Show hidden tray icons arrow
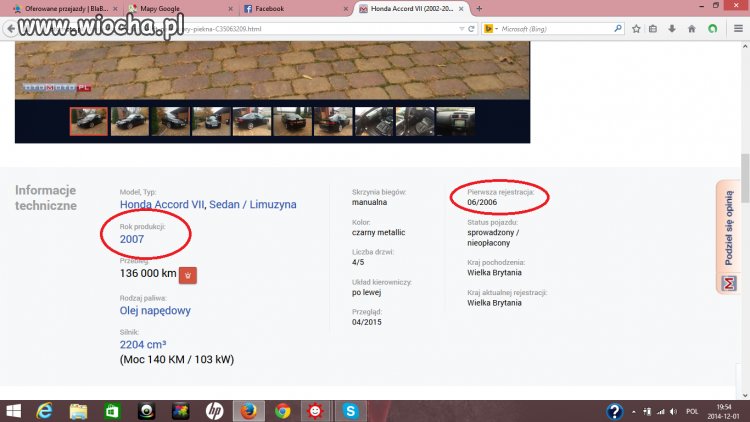This screenshot has width=750, height=422. pos(634,411)
